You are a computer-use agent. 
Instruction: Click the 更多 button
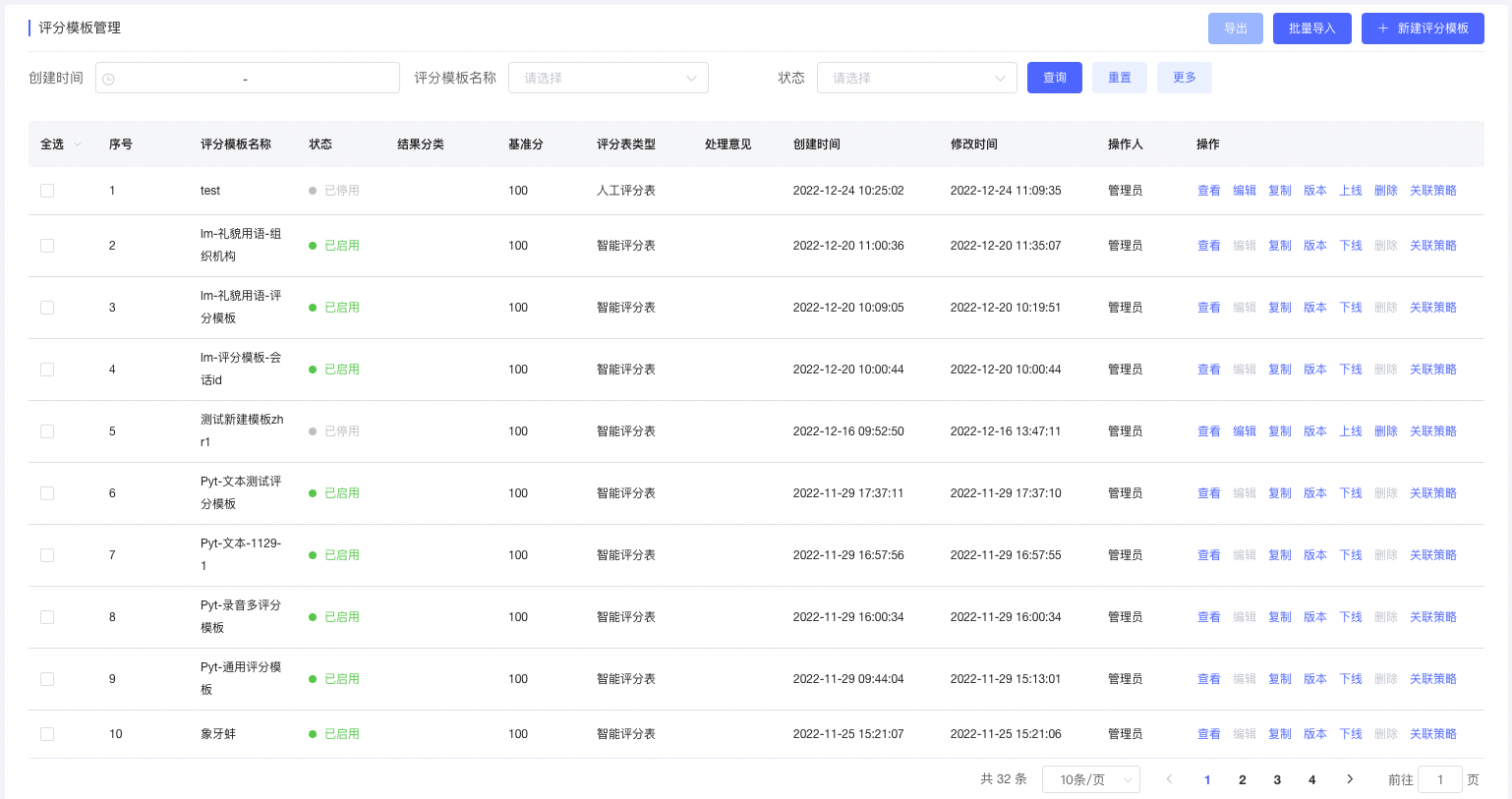point(1185,78)
